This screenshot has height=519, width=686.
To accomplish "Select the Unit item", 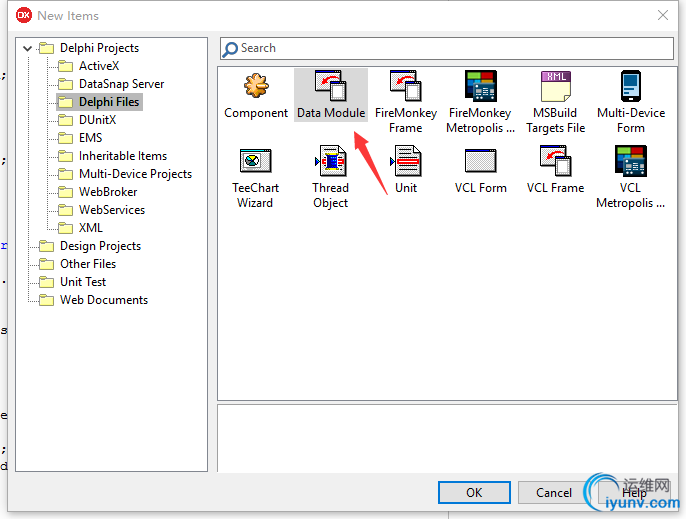I will (406, 170).
